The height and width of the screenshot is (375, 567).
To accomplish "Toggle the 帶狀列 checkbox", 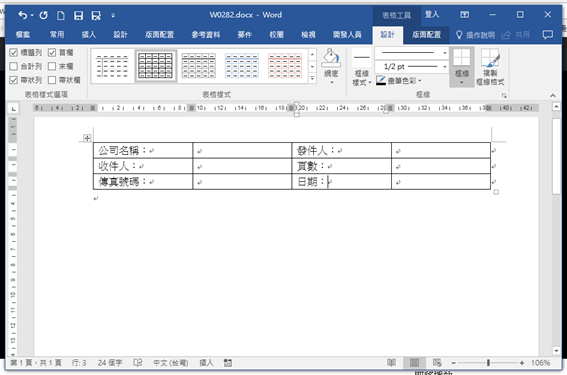I will pyautogui.click(x=13, y=80).
